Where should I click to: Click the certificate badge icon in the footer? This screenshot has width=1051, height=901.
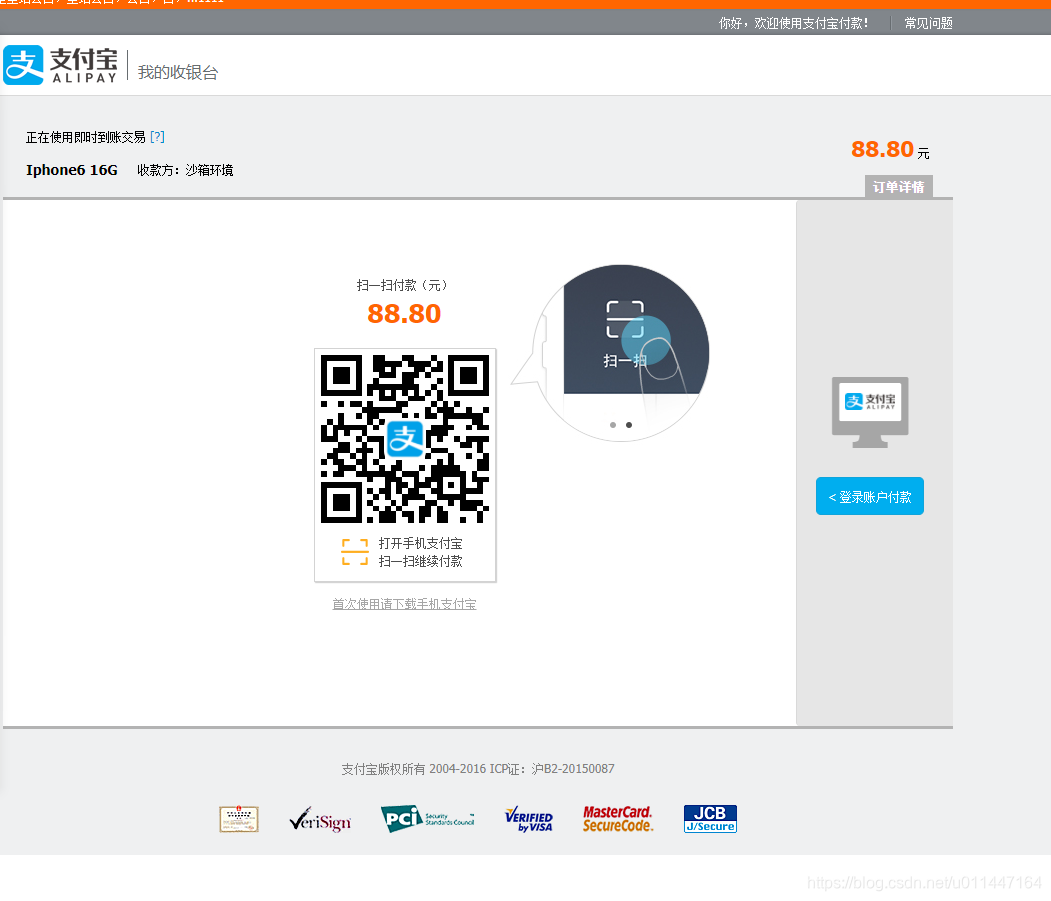coord(239,819)
